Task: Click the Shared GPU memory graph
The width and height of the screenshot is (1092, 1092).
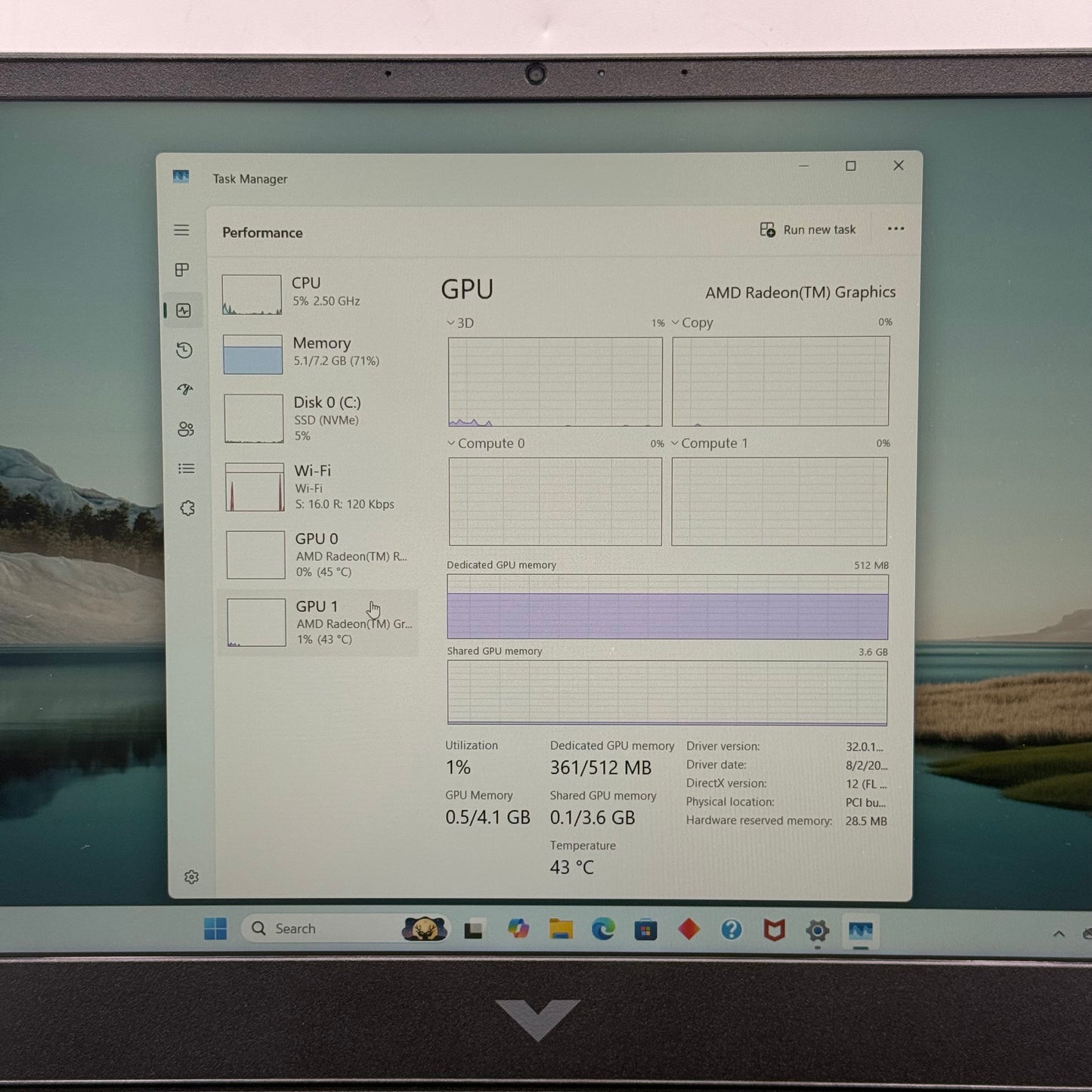Action: (x=667, y=693)
